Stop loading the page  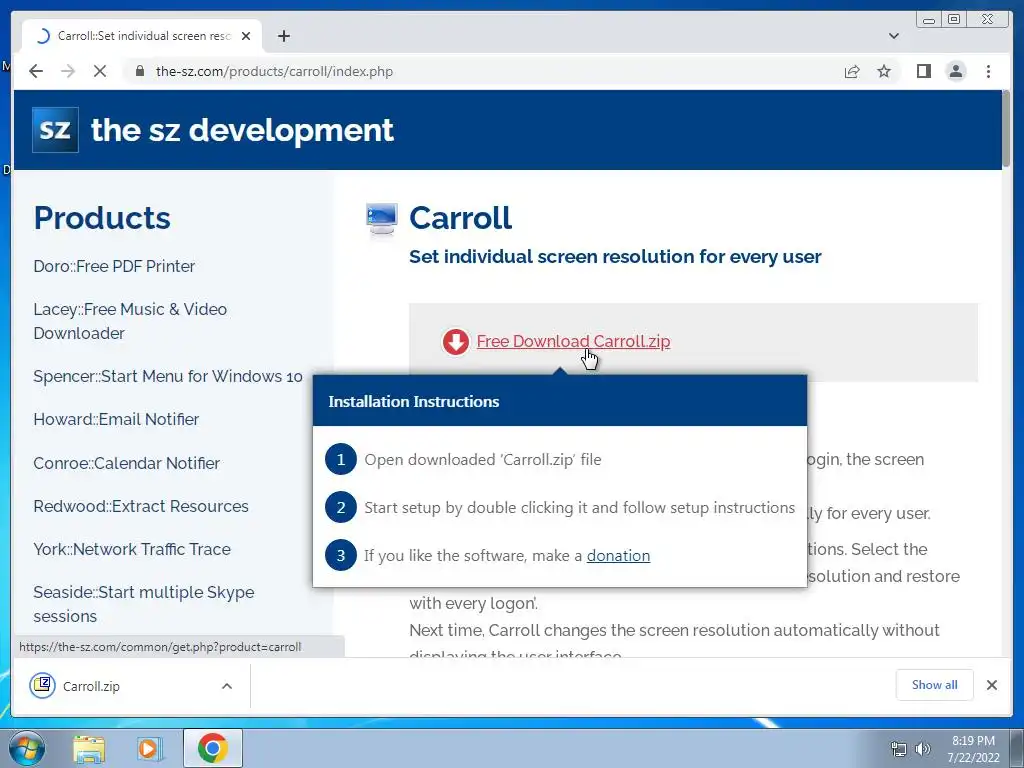(x=100, y=71)
